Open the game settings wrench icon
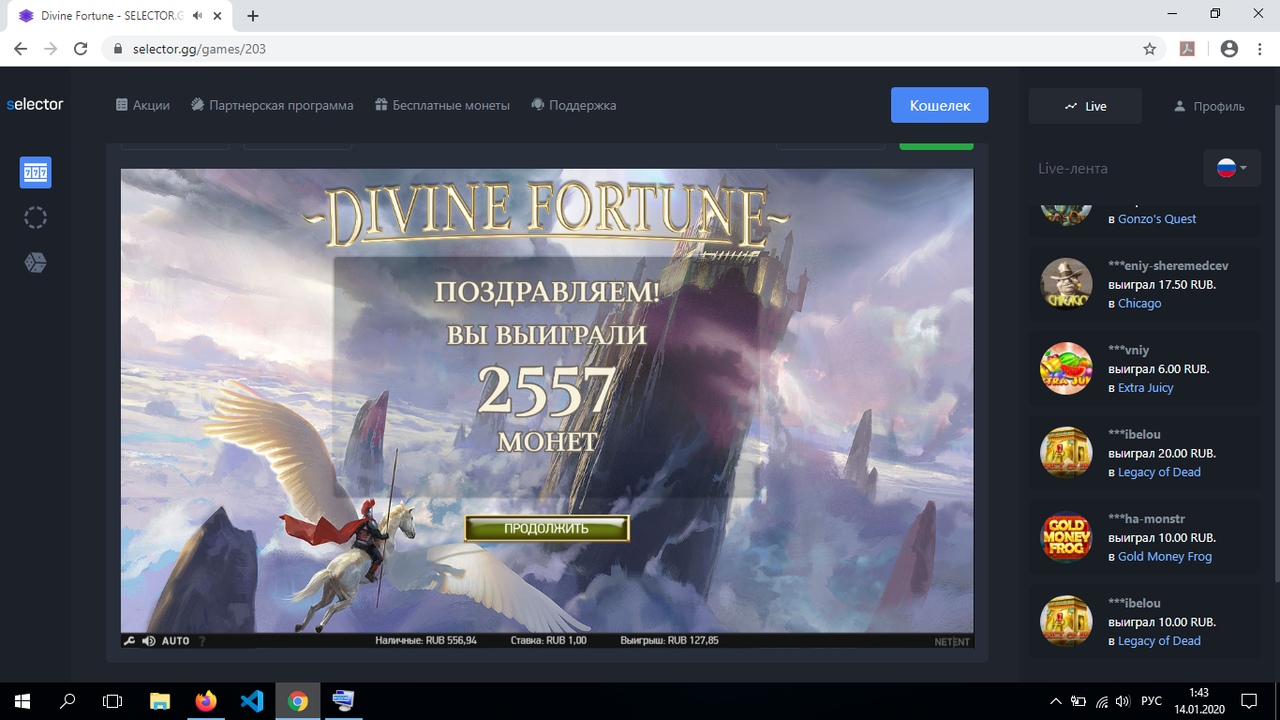The height and width of the screenshot is (720, 1280). point(129,641)
